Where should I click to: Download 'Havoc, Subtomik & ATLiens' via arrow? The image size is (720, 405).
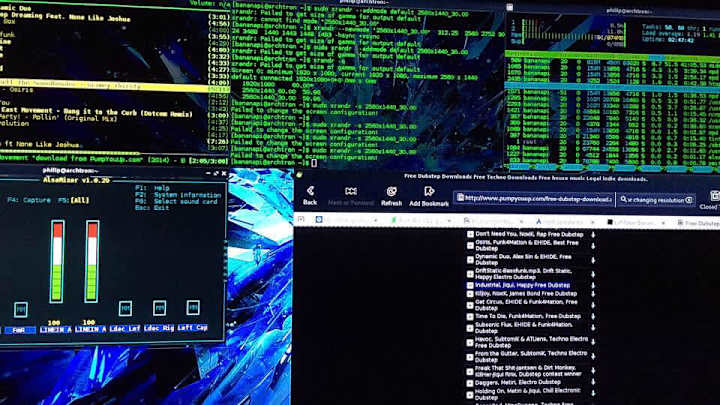[x=593, y=342]
